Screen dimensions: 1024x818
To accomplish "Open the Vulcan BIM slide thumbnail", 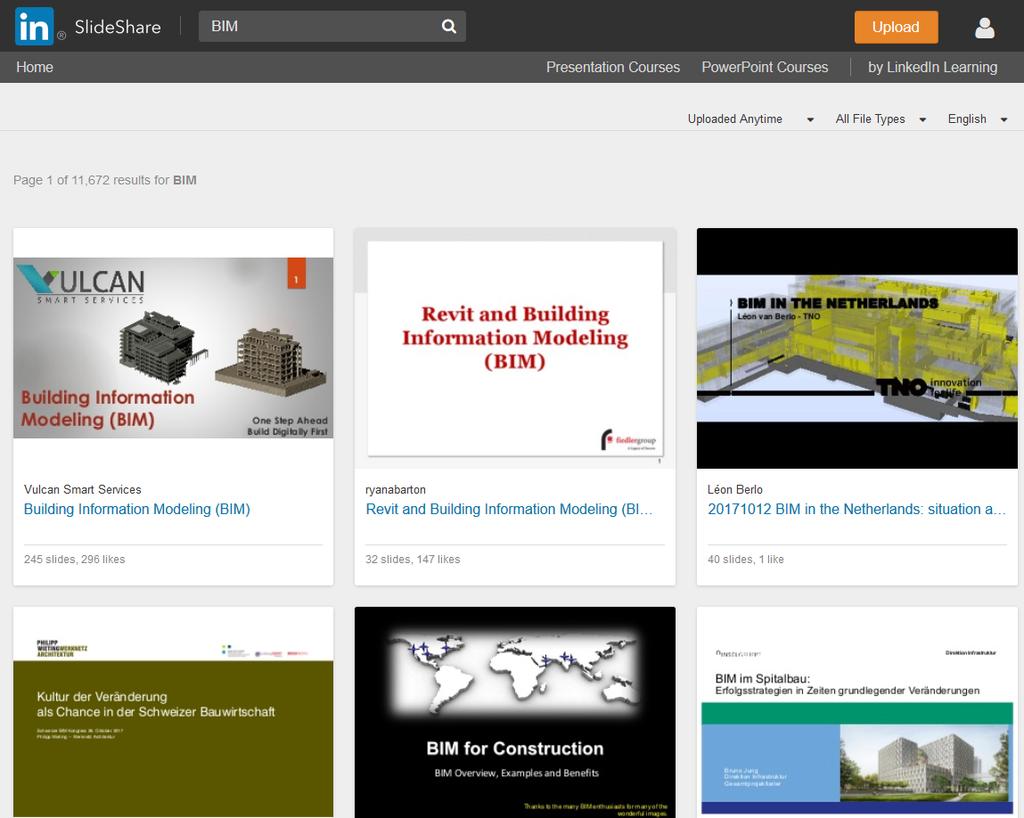I will coord(173,348).
